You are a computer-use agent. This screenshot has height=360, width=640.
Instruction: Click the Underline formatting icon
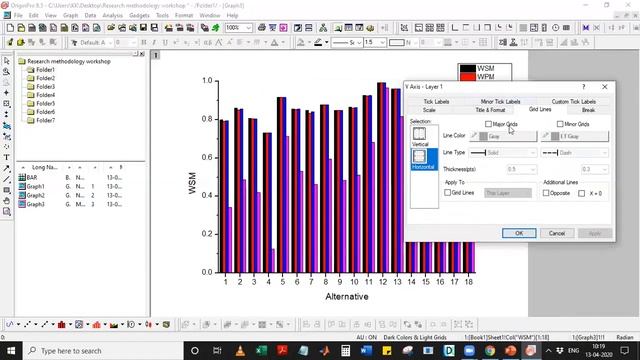[165, 42]
